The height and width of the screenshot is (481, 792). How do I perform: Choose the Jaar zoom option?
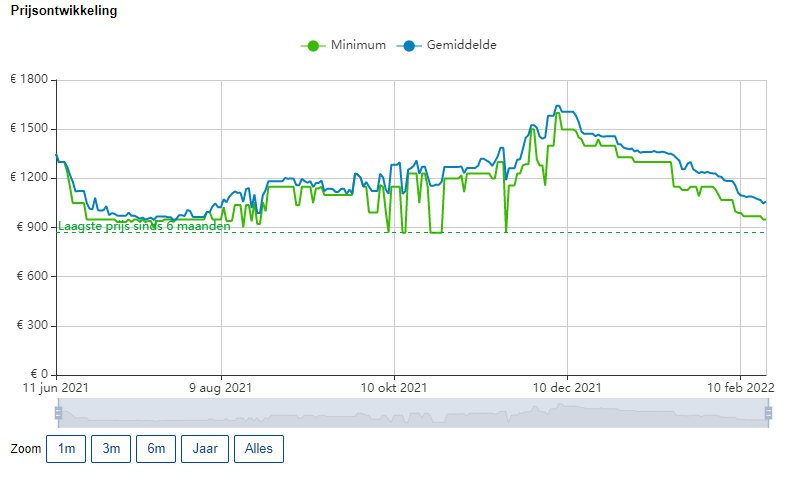pos(205,449)
